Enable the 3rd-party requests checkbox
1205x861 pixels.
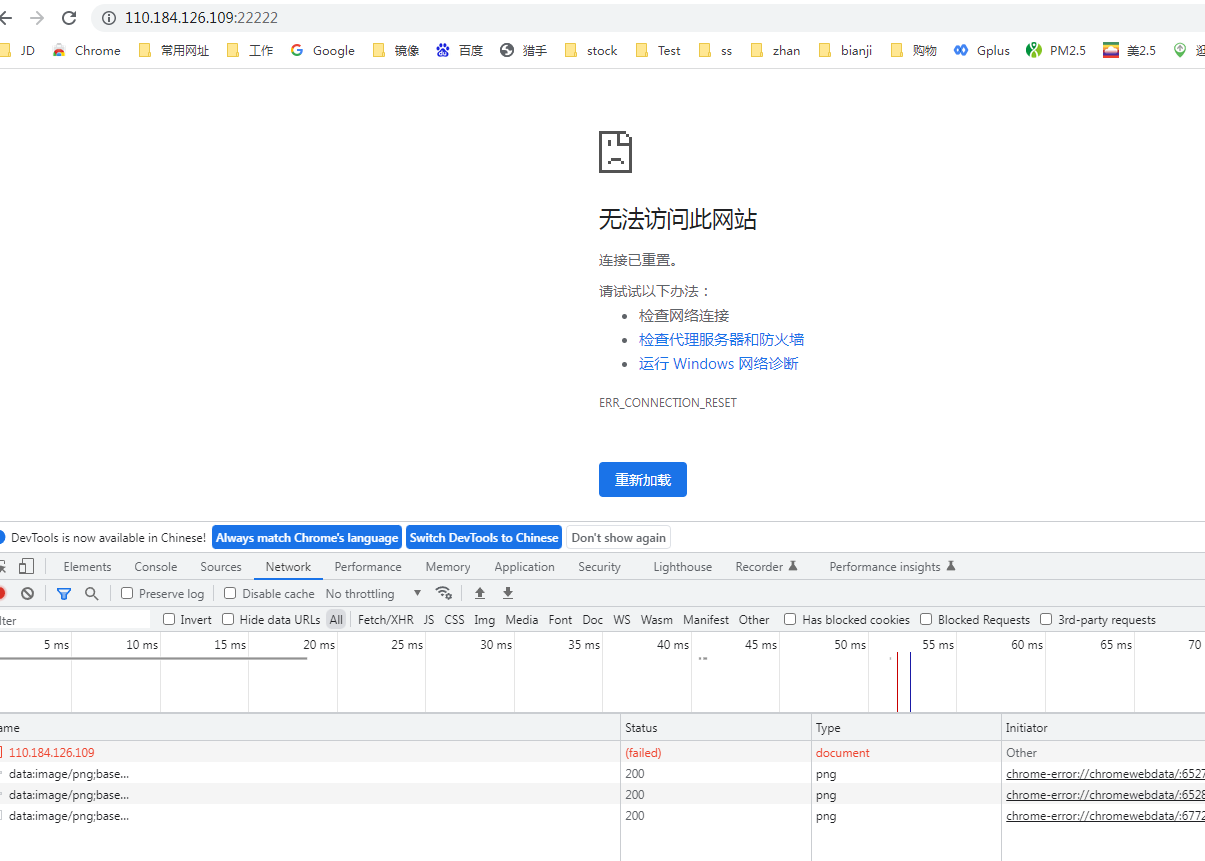(1046, 619)
